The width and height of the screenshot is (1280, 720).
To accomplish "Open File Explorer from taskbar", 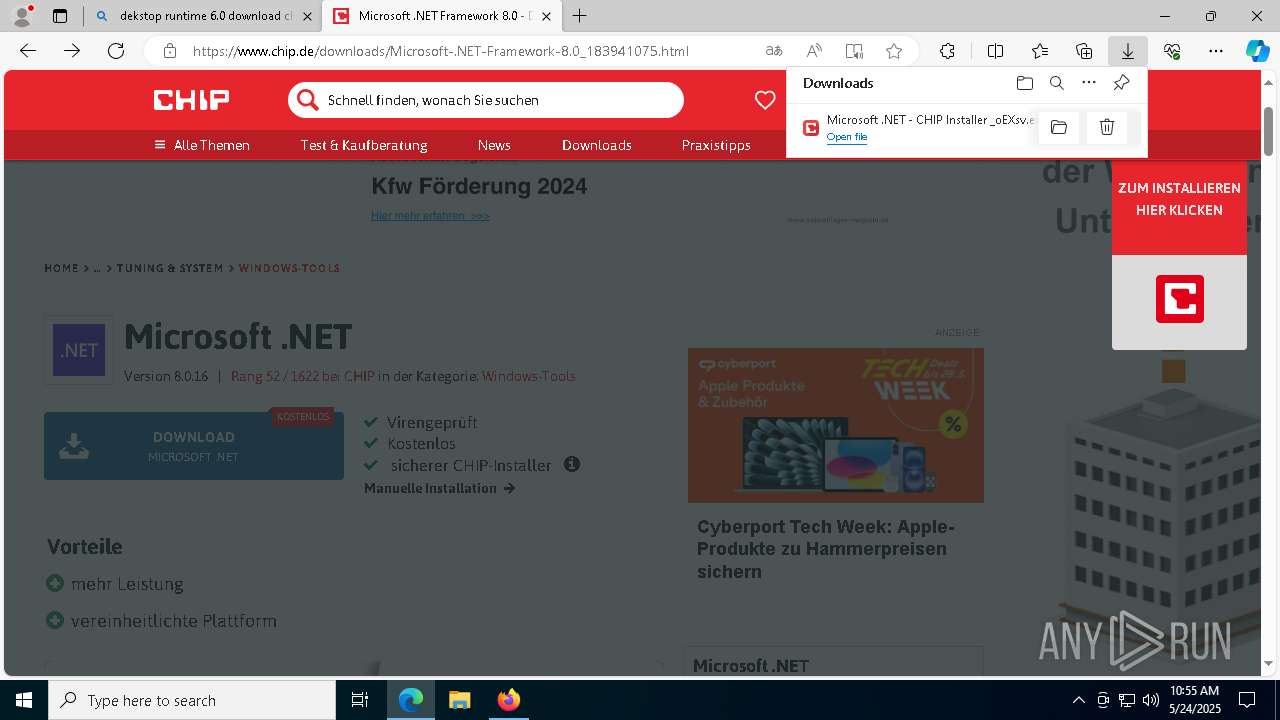I will 459,700.
